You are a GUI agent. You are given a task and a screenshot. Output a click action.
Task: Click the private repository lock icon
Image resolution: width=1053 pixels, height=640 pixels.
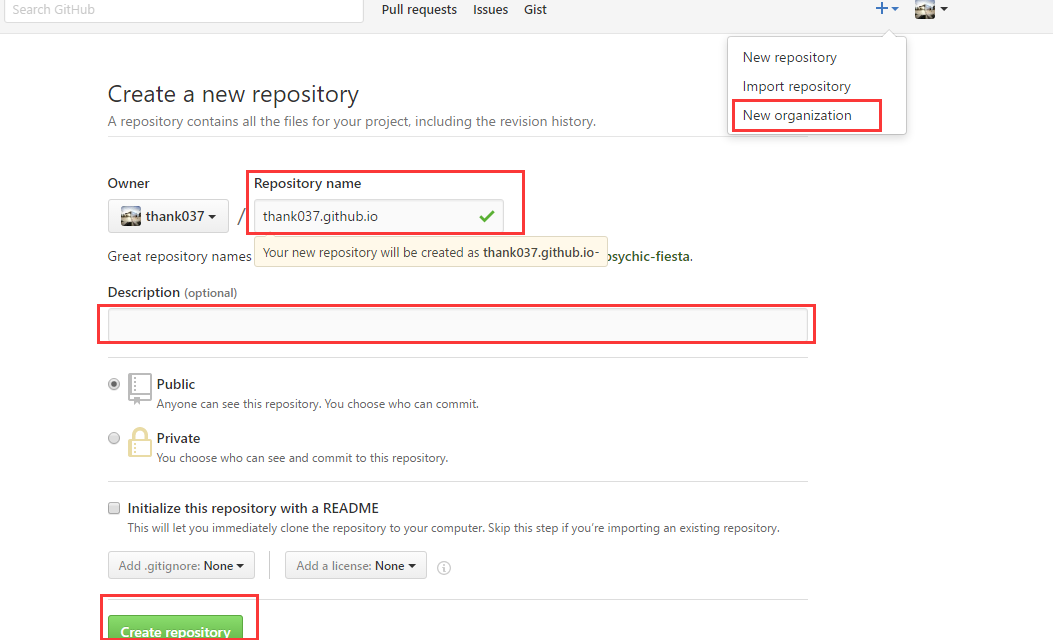point(140,443)
